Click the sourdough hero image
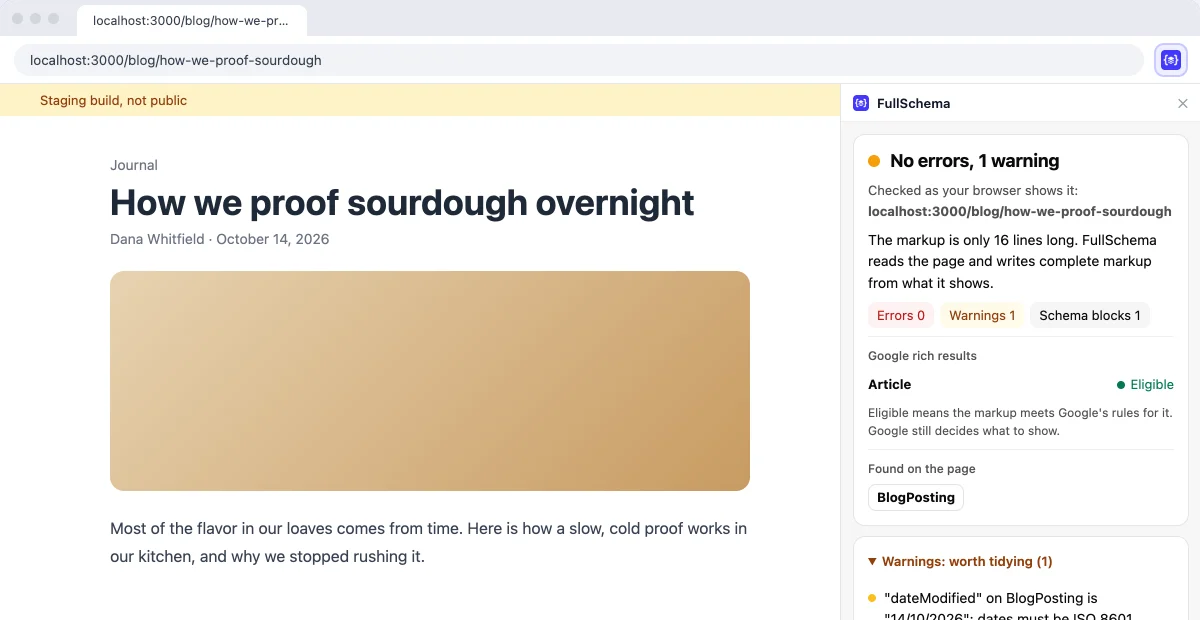The height and width of the screenshot is (620, 1200). tap(430, 381)
